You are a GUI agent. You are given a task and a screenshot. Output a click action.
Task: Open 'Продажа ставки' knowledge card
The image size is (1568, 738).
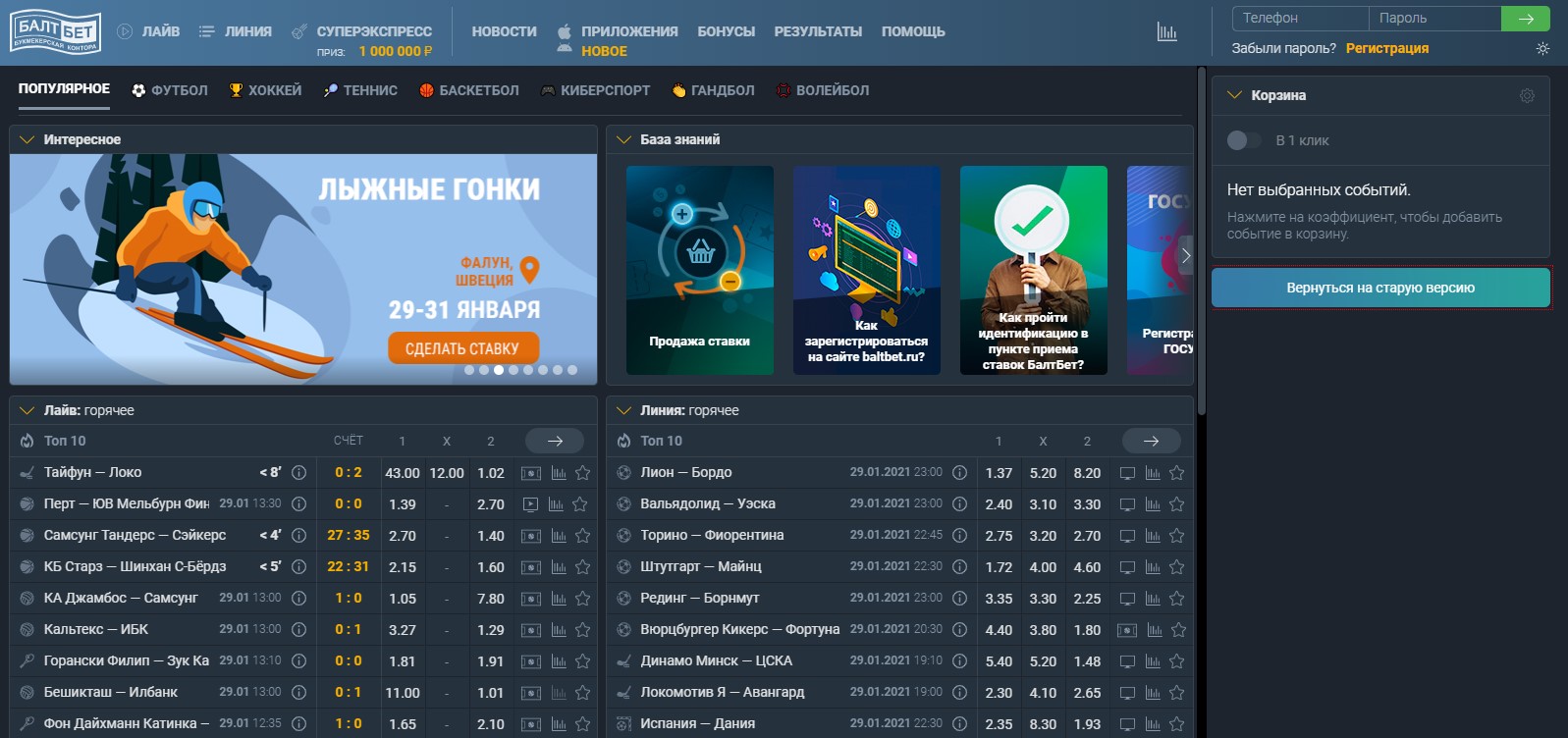click(x=700, y=270)
